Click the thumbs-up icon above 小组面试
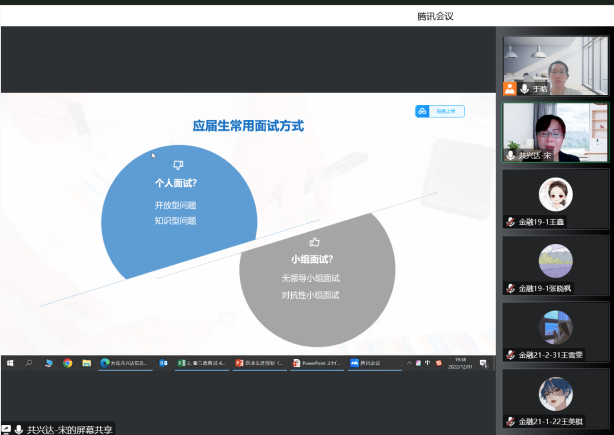The height and width of the screenshot is (435, 614). click(x=313, y=241)
